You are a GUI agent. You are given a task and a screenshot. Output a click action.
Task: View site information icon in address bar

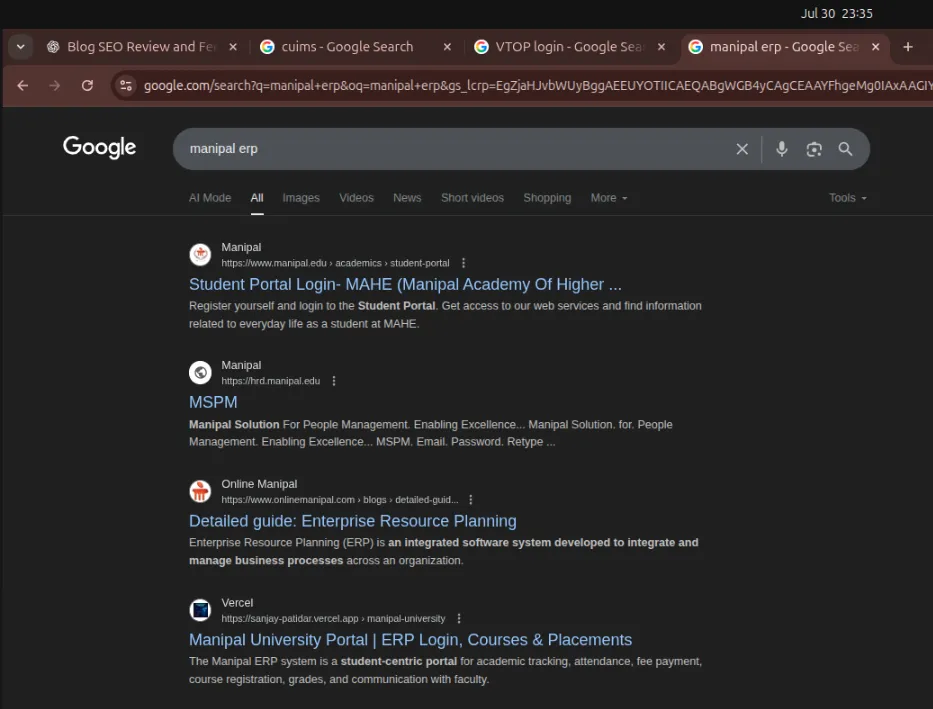point(126,86)
